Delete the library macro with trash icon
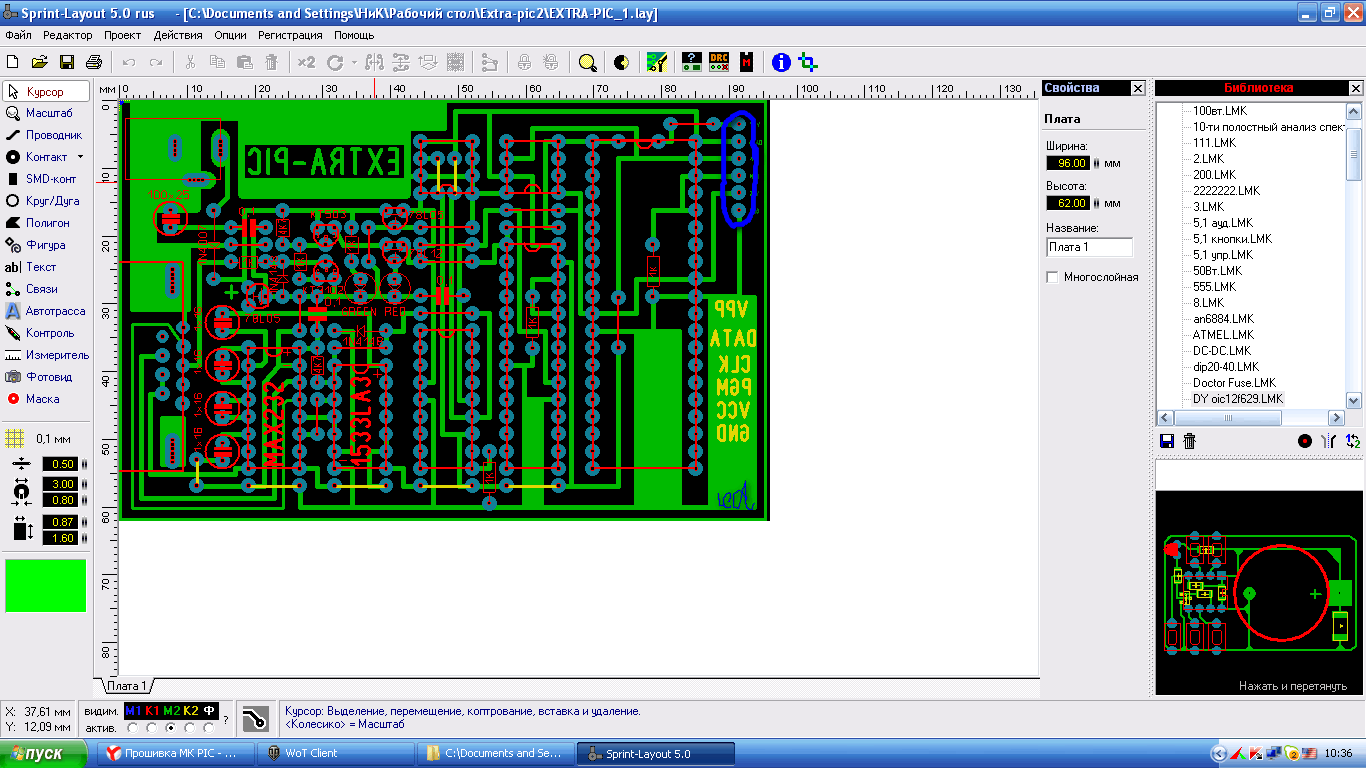Viewport: 1366px width, 768px height. click(x=1190, y=441)
